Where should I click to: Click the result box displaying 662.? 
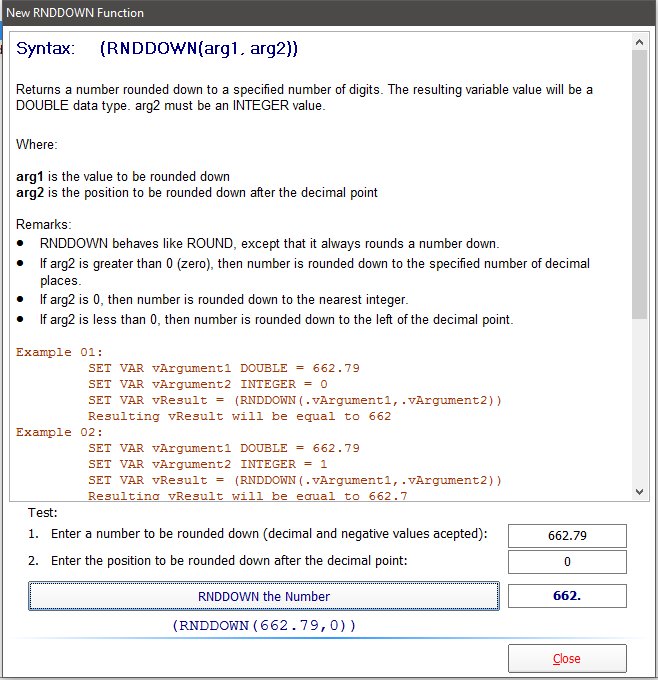[567, 596]
